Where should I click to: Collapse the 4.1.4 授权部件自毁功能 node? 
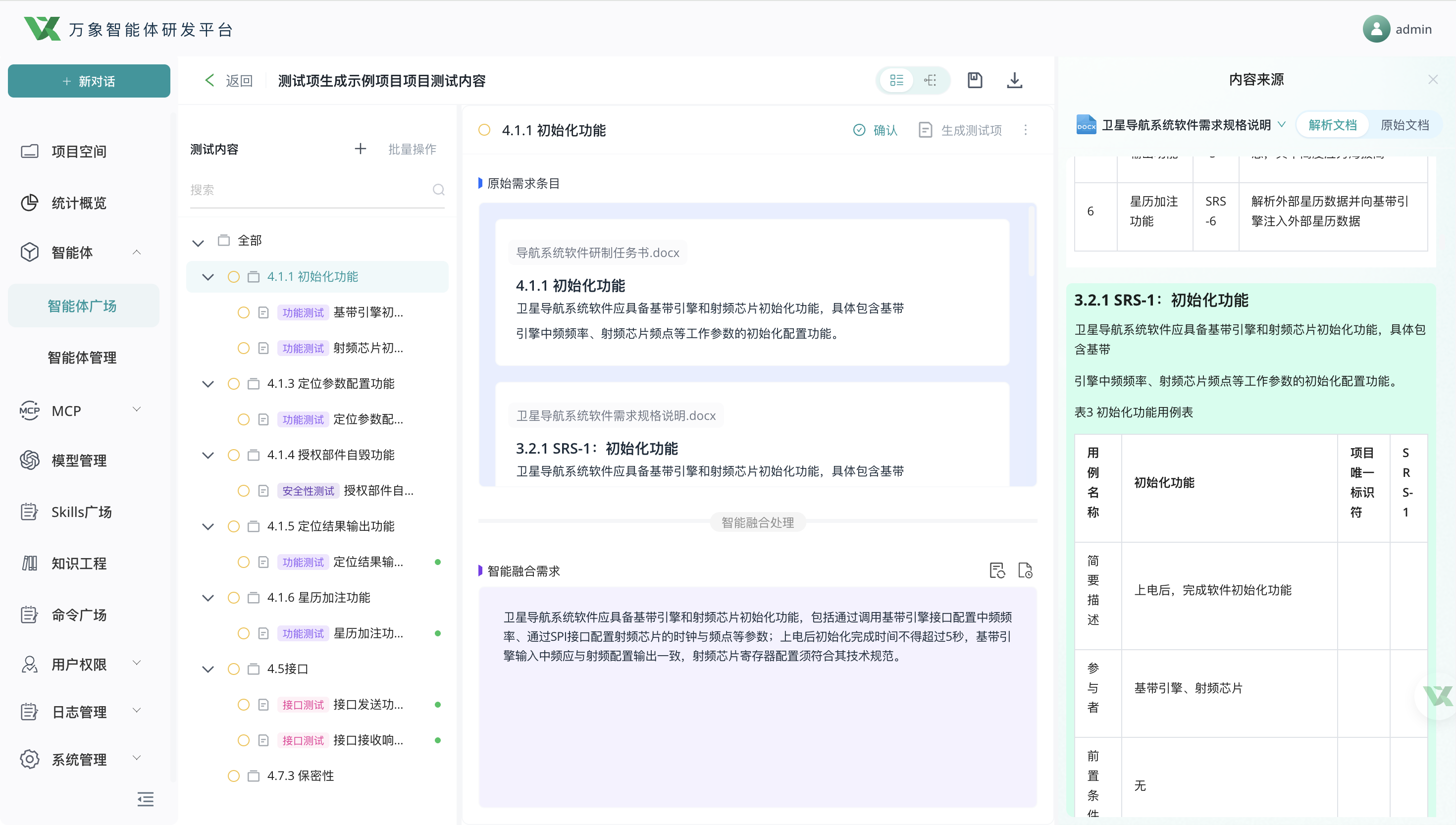pos(208,456)
